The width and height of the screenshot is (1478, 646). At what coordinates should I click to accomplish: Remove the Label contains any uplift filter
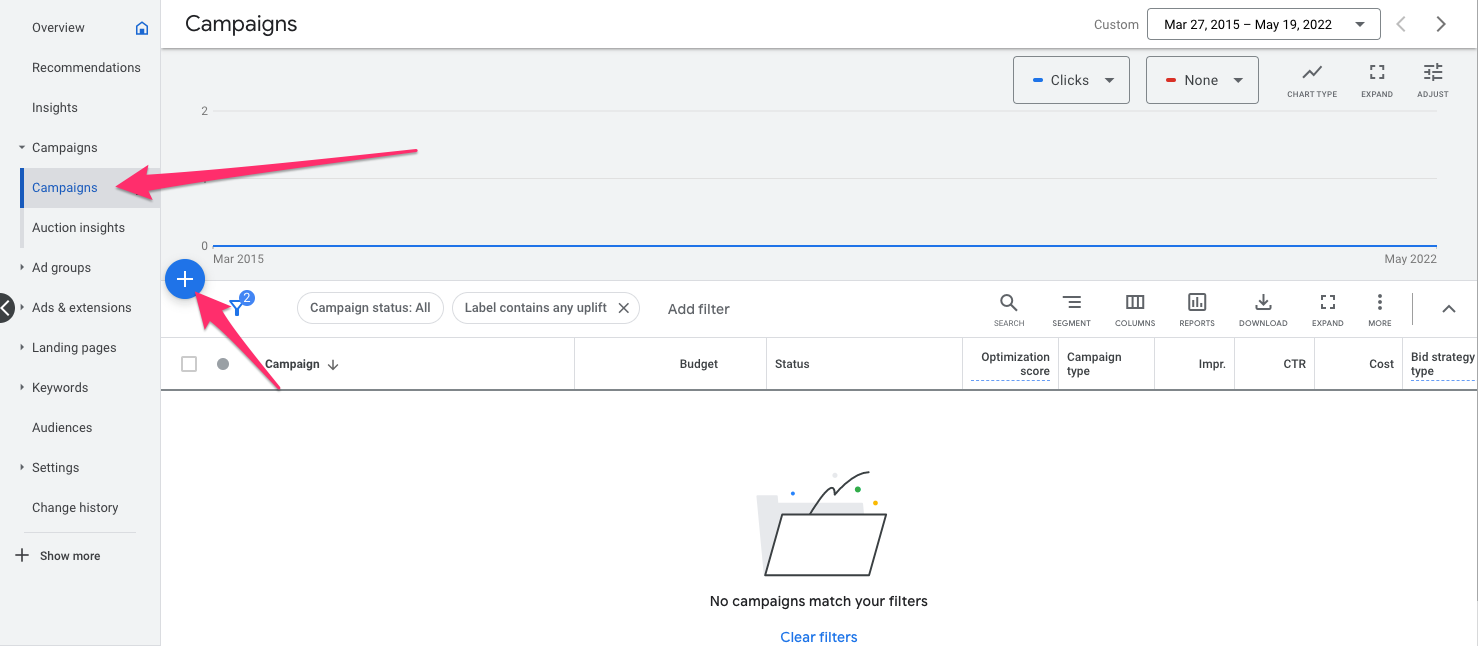[x=623, y=308]
